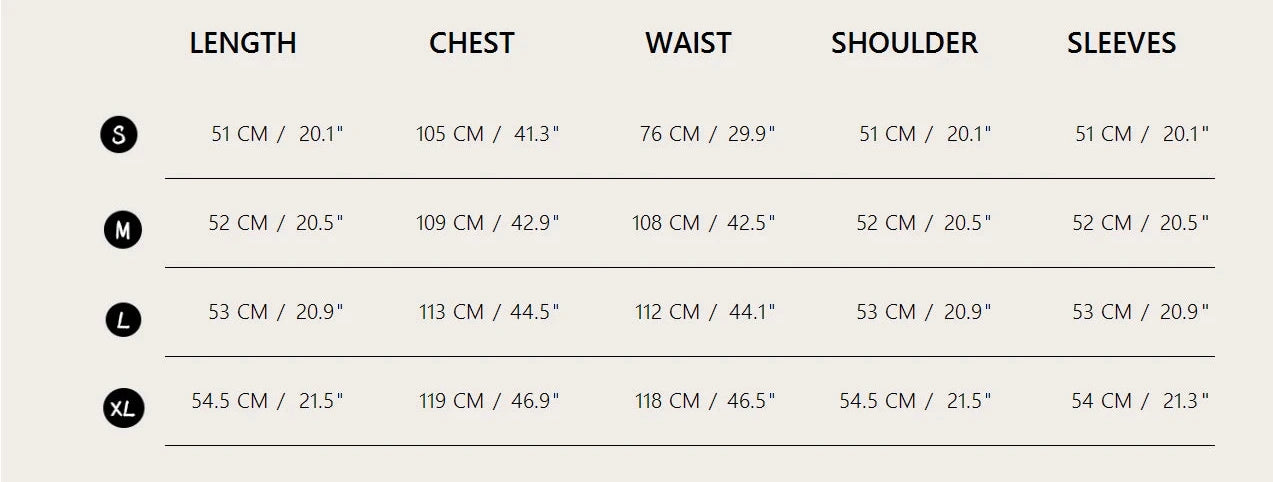Select the 109 CM / 42.9" chest cell

pos(488,223)
